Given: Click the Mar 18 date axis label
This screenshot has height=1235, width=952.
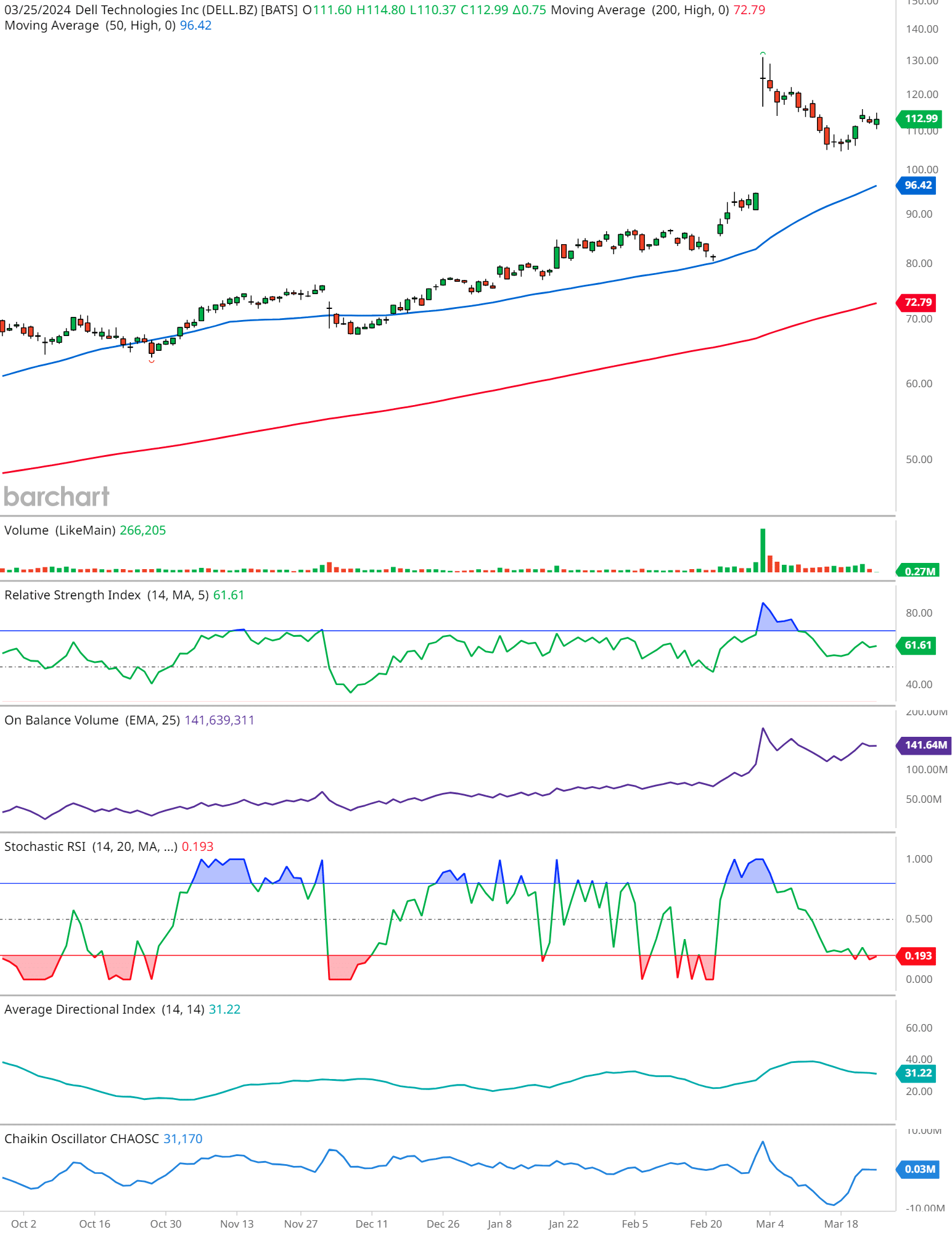Looking at the screenshot, I should point(841,1224).
